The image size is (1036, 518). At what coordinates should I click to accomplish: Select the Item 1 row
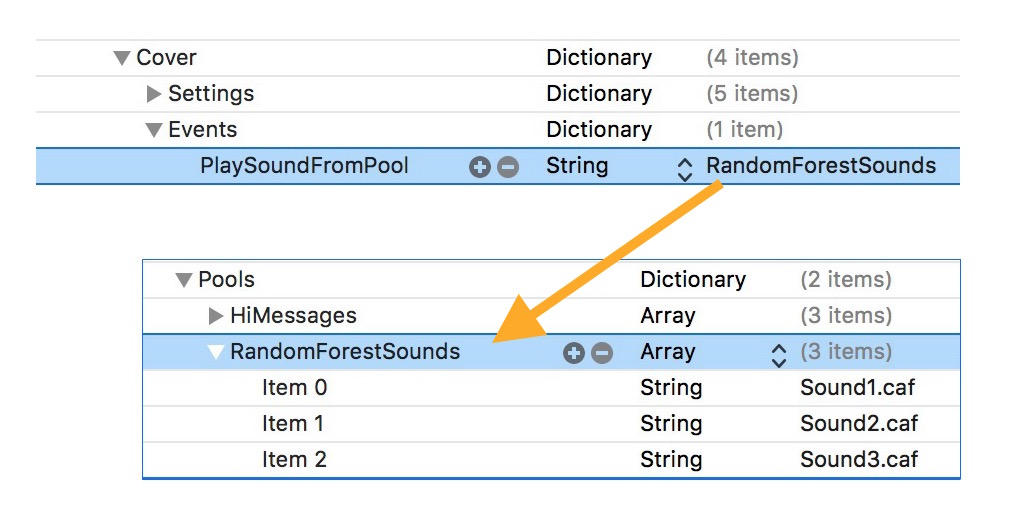click(293, 424)
